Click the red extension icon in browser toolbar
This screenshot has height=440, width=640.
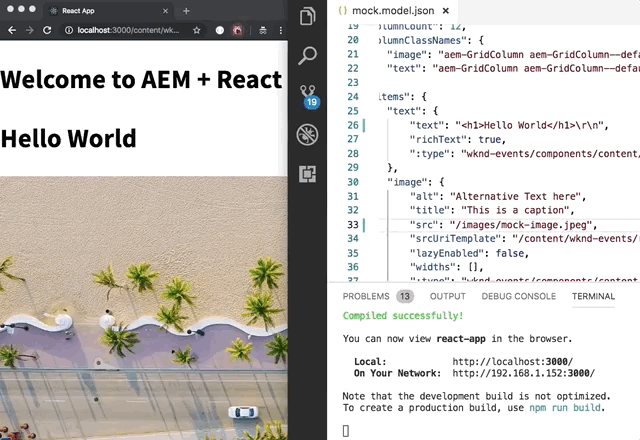[x=238, y=30]
